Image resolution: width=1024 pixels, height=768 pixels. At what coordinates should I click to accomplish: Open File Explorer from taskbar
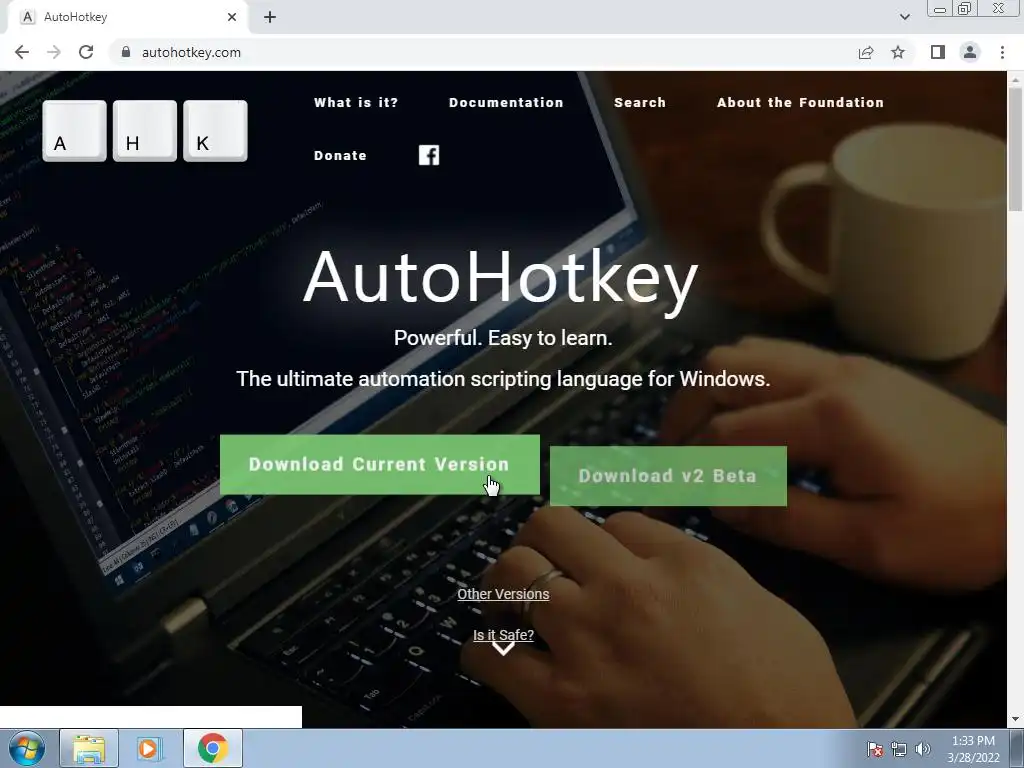click(89, 748)
